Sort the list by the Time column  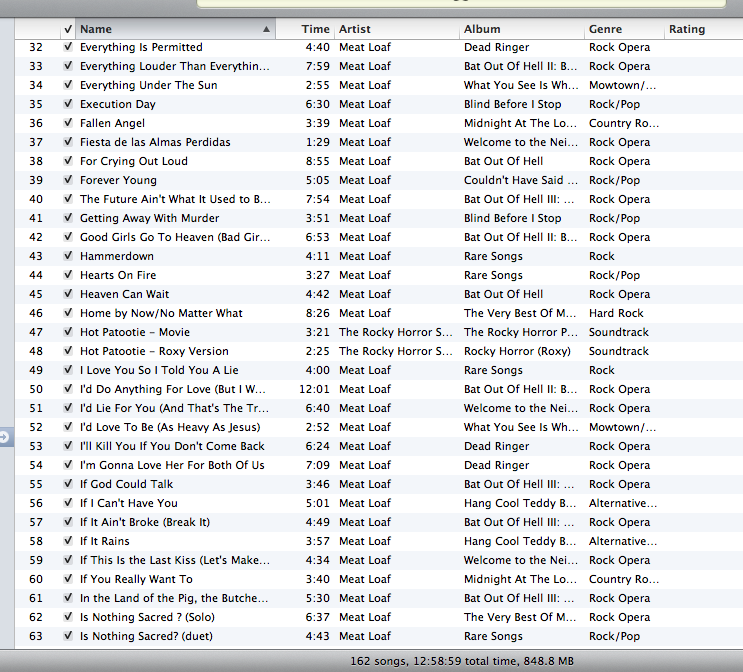(x=315, y=29)
